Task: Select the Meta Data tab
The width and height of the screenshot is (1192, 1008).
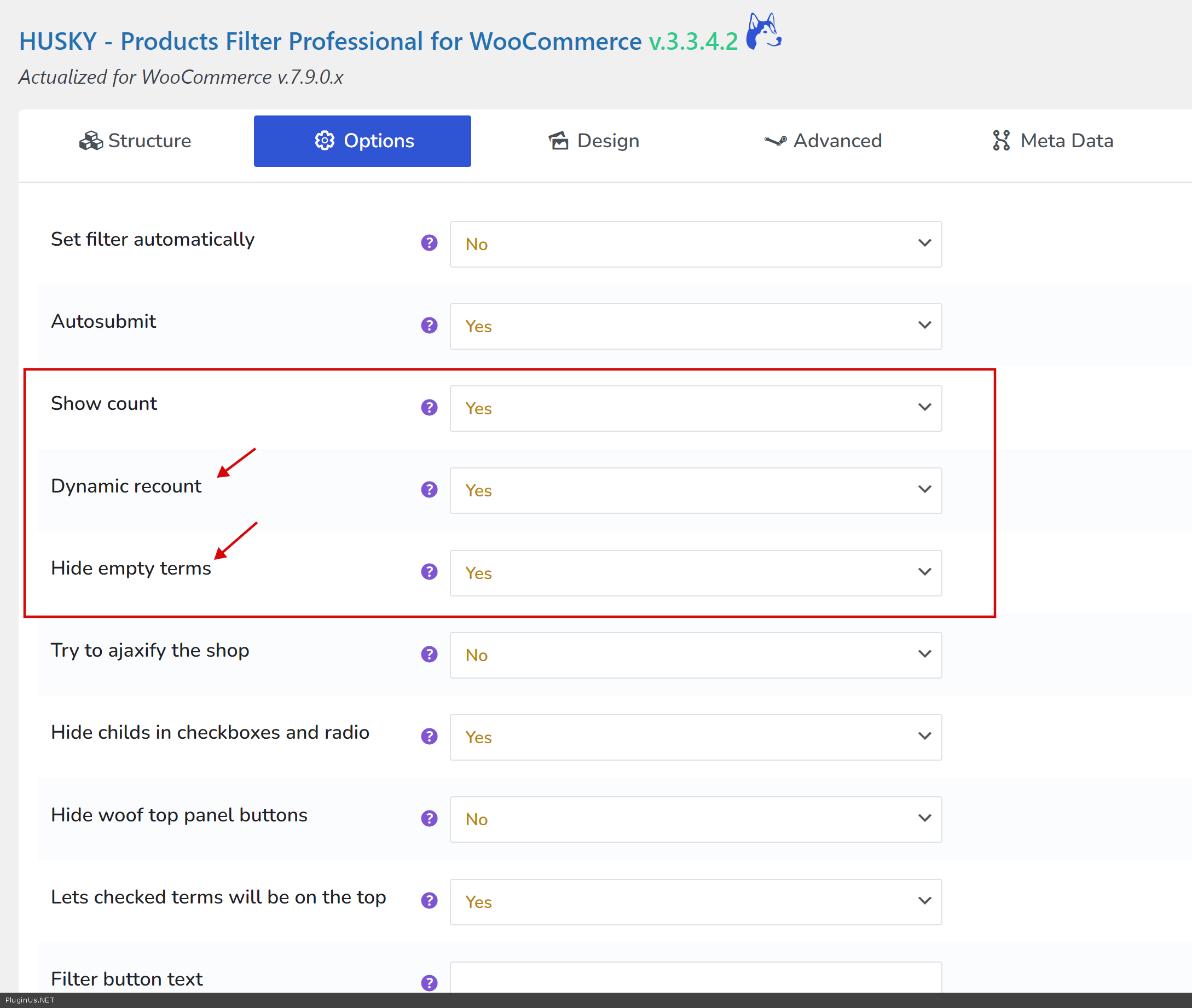Action: click(1052, 141)
